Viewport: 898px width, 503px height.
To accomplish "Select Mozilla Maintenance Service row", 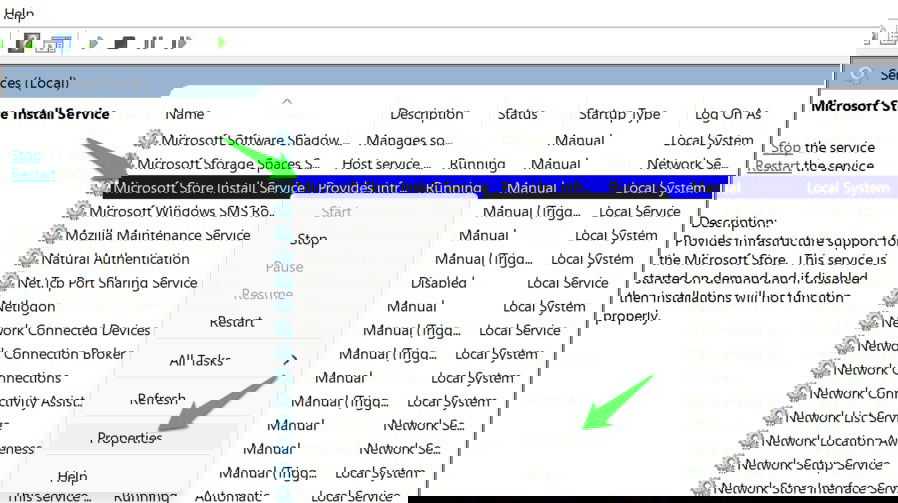I will (x=350, y=235).
